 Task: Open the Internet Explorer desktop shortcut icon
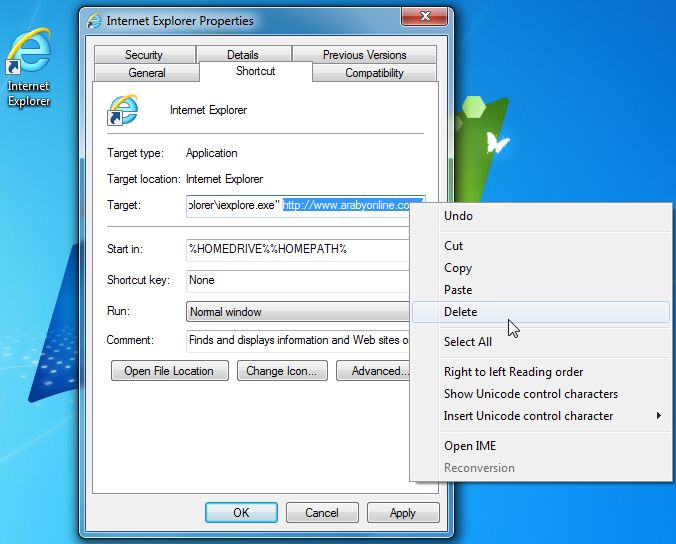click(29, 67)
